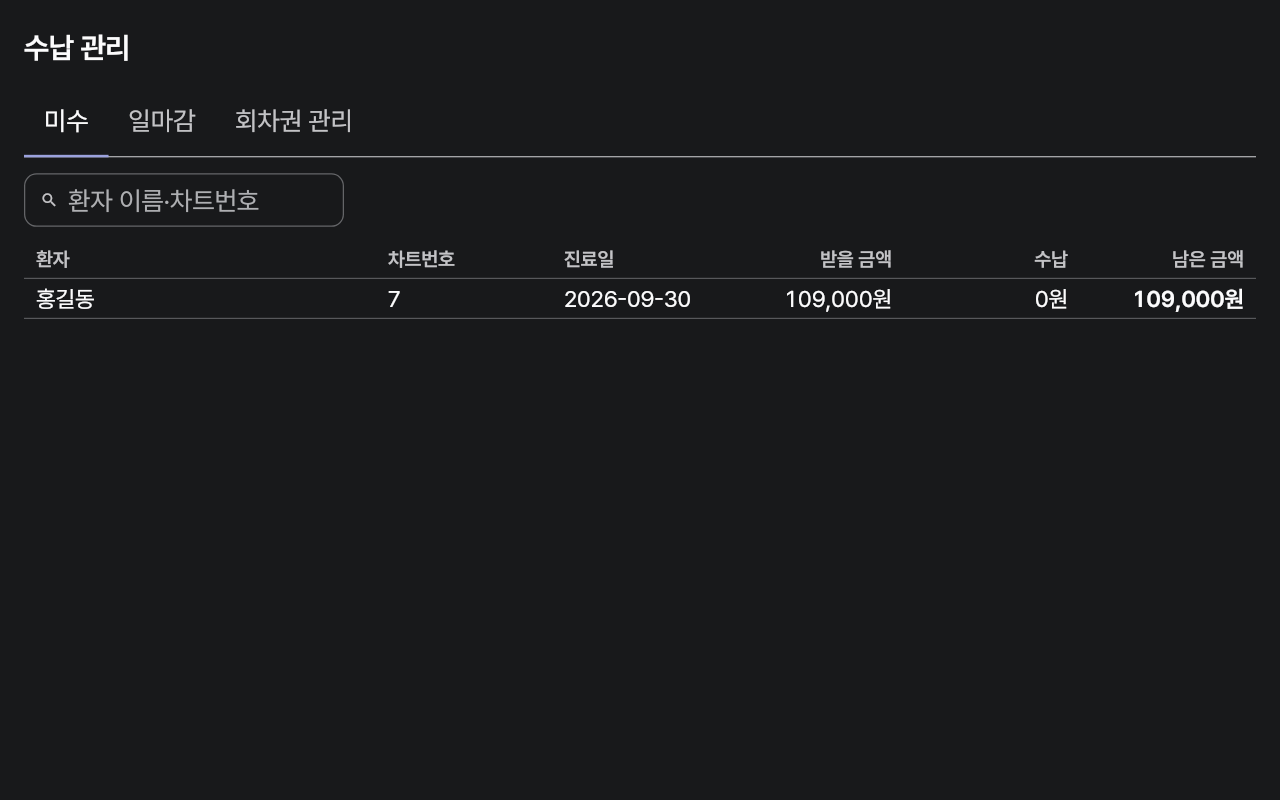Click the 수납 column header
The image size is (1280, 800).
(1051, 259)
